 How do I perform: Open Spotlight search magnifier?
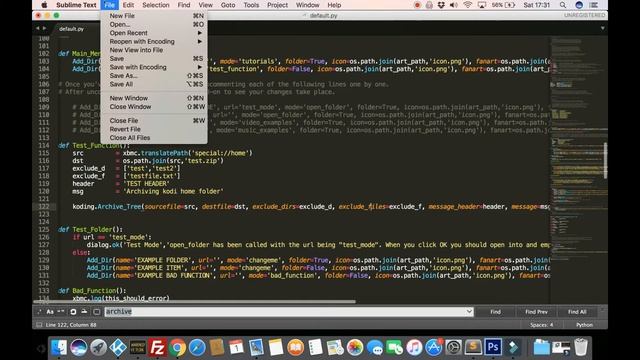pos(563,5)
